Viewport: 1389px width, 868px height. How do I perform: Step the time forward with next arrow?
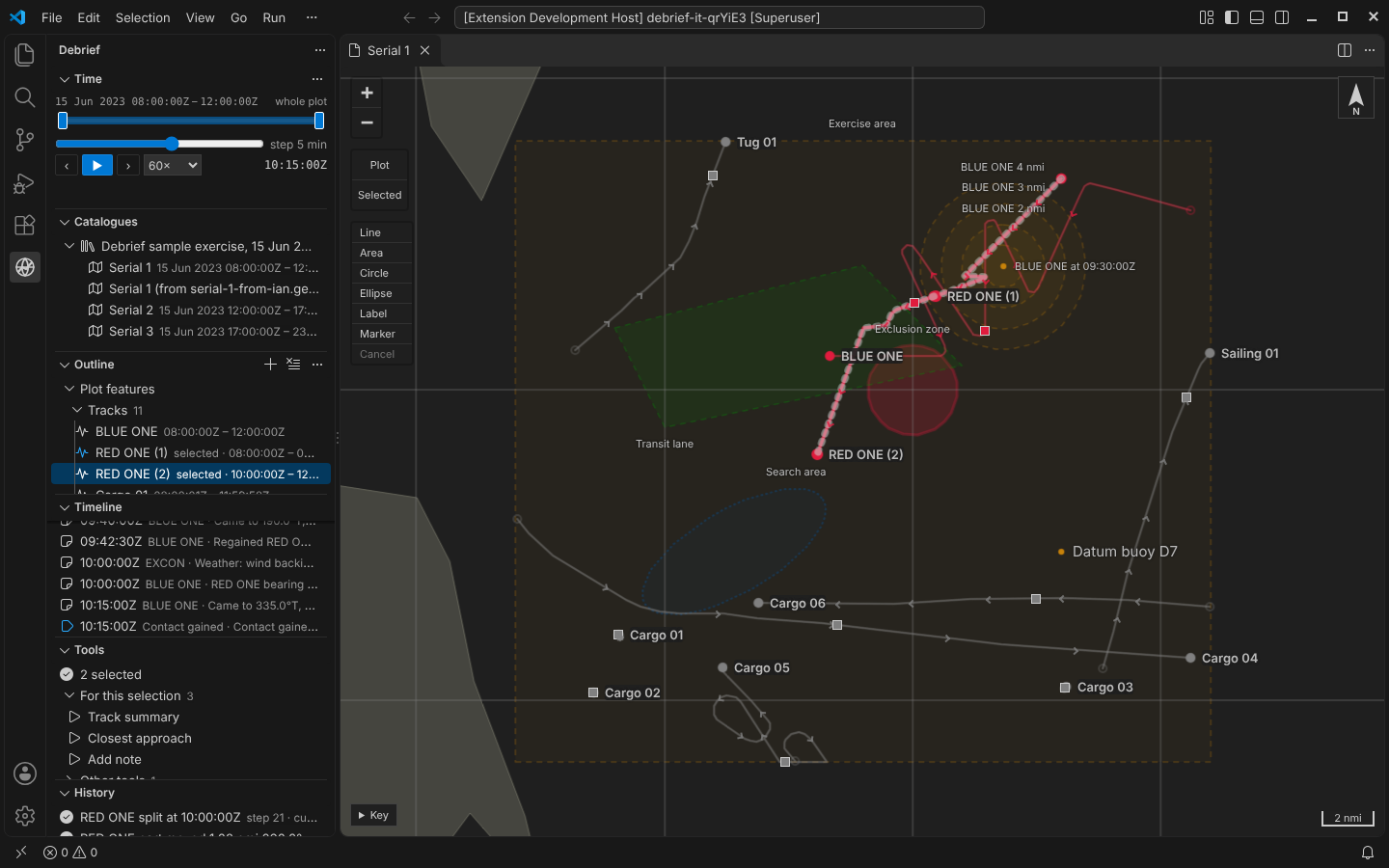pyautogui.click(x=128, y=166)
